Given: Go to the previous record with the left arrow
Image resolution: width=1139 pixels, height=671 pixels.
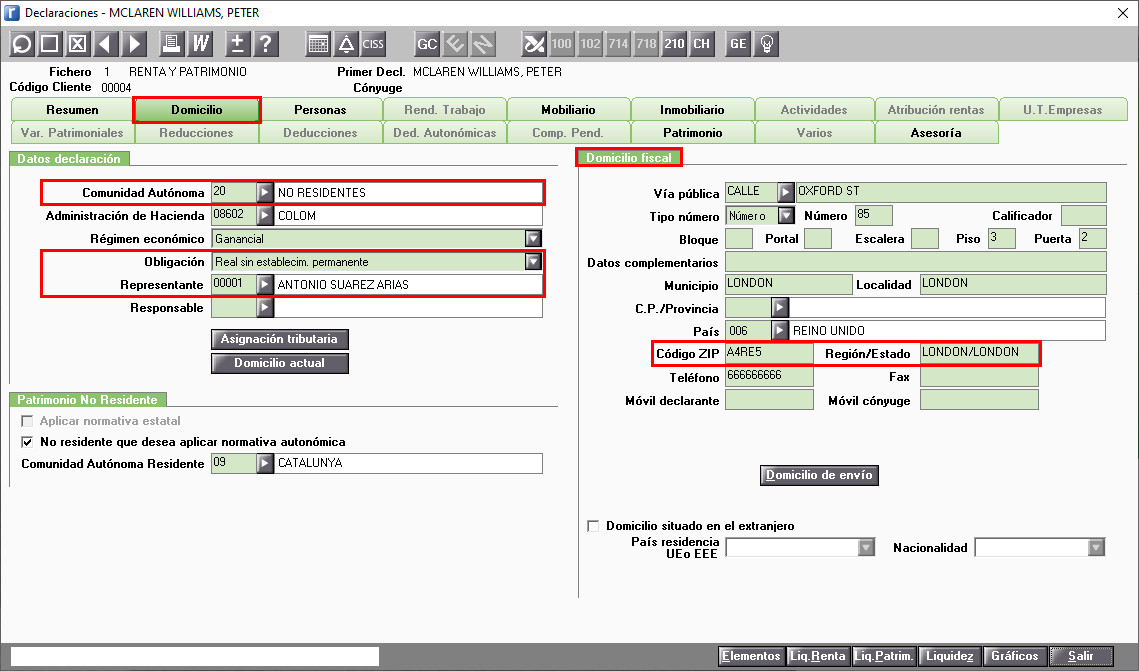Looking at the screenshot, I should point(106,44).
